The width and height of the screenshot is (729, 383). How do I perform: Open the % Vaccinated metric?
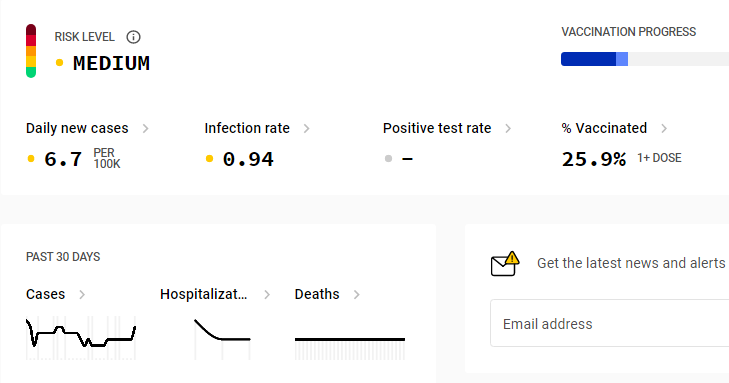(604, 128)
